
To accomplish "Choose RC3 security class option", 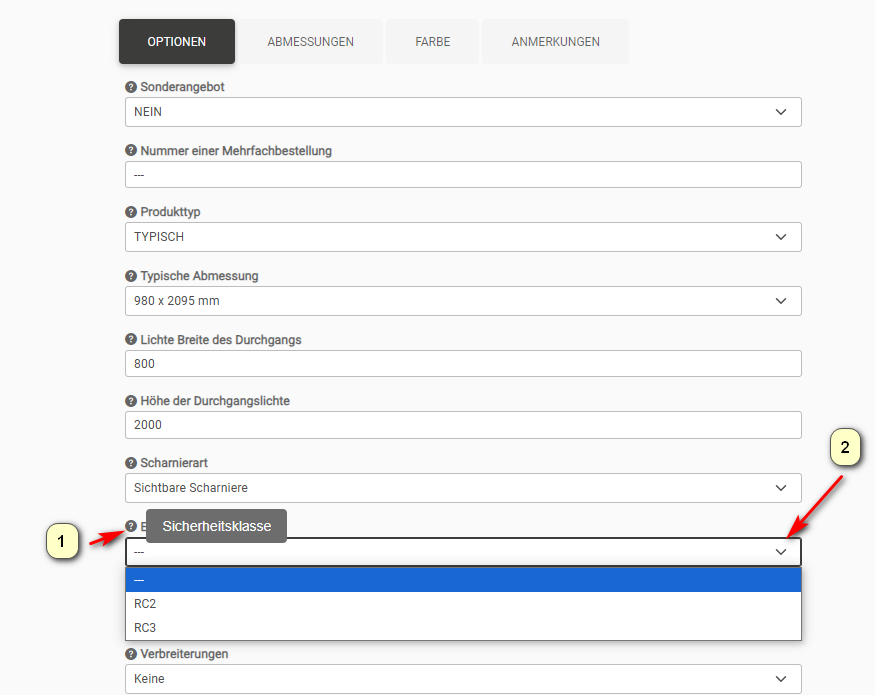I will [x=463, y=628].
